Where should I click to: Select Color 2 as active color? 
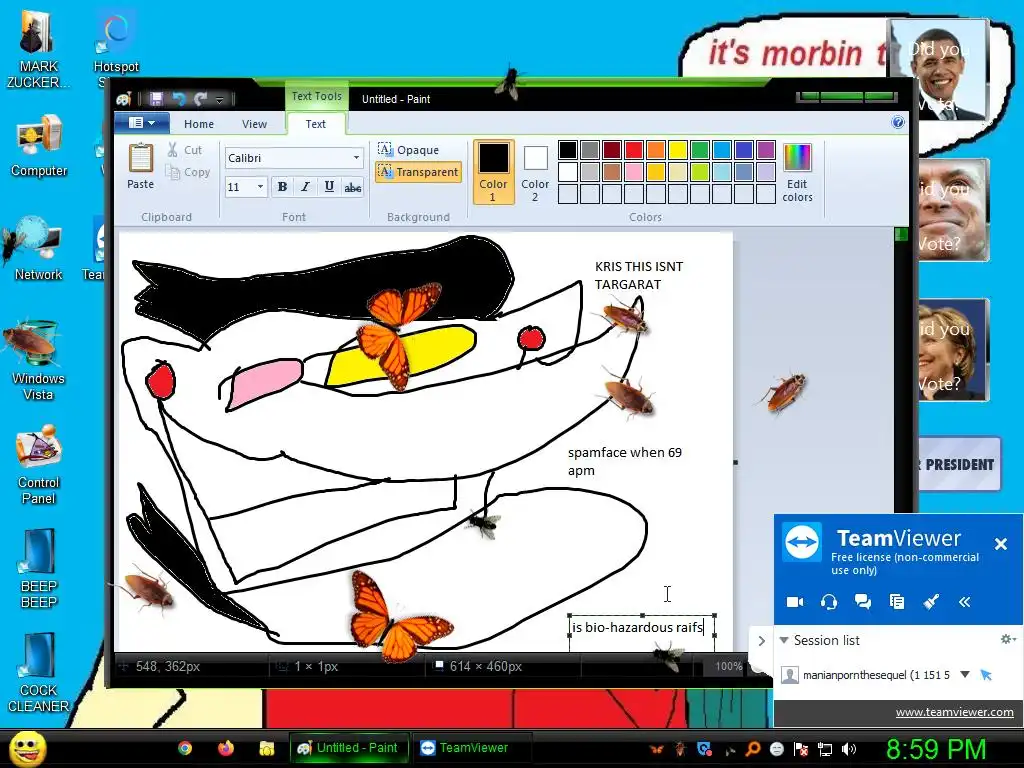click(535, 172)
